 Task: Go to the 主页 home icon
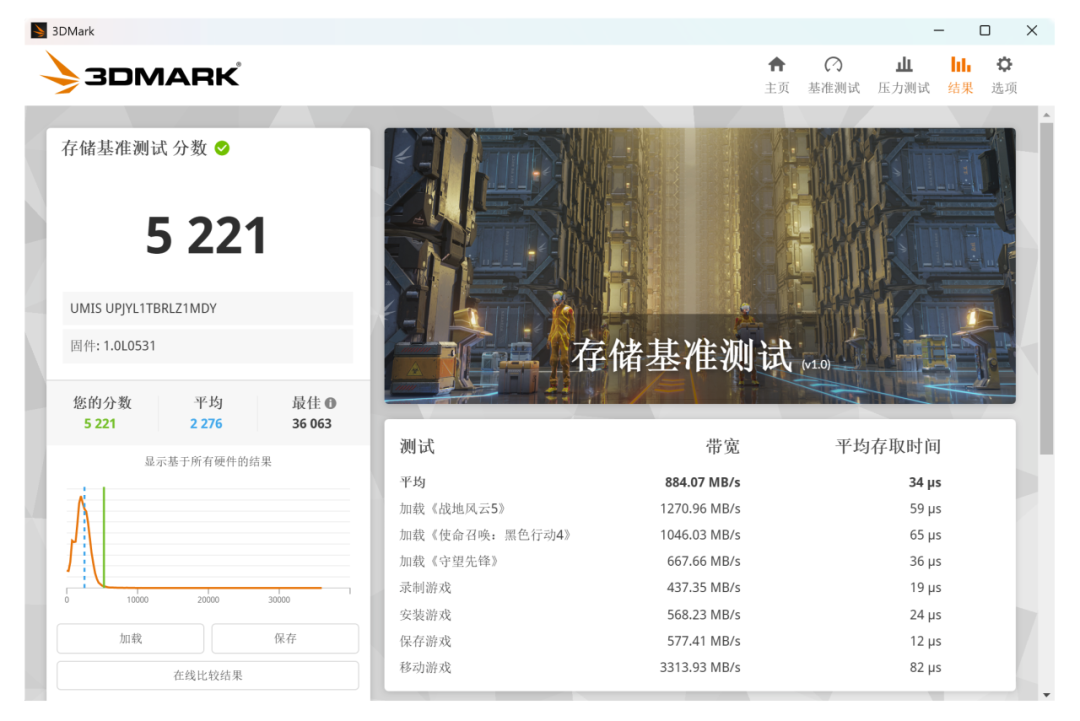(776, 65)
